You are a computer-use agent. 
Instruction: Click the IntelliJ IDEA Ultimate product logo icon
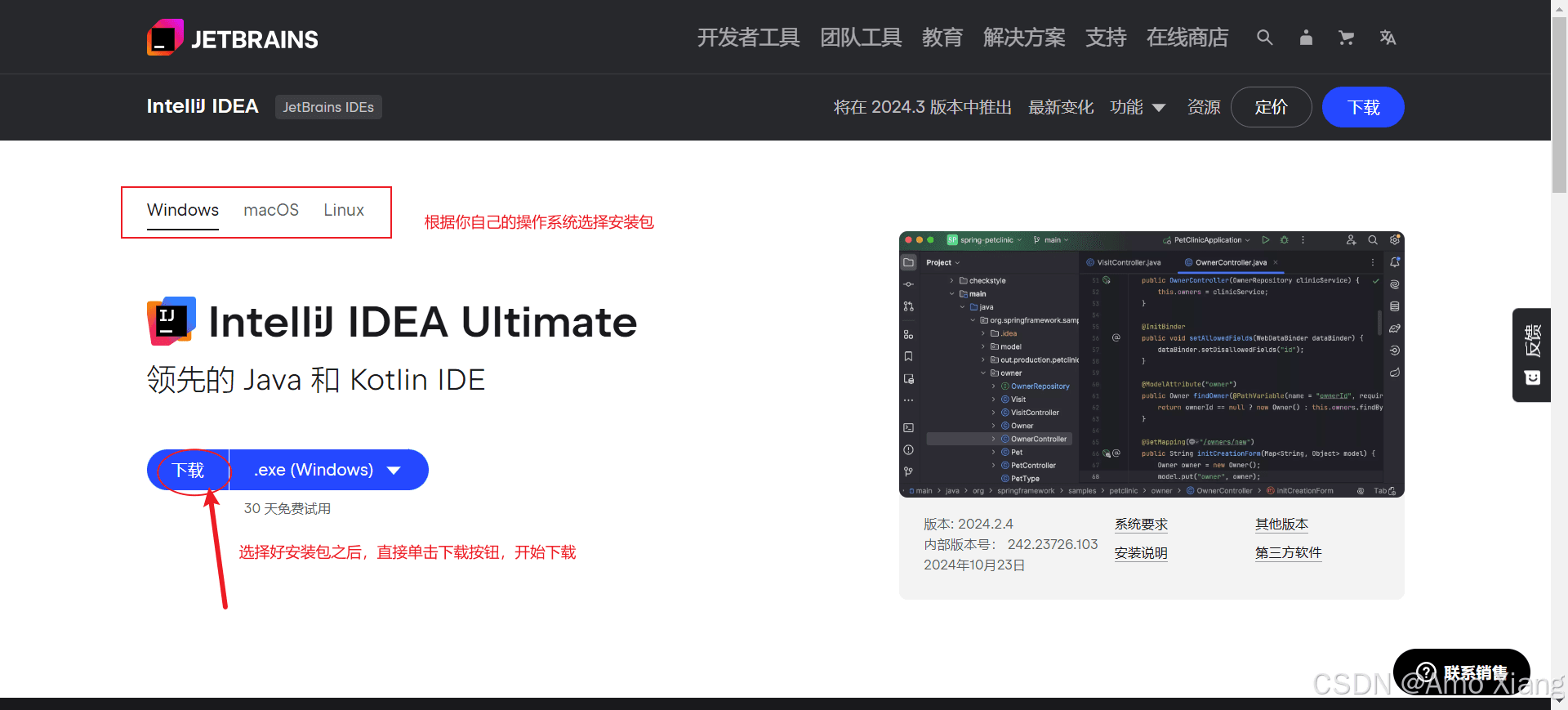pyautogui.click(x=171, y=321)
